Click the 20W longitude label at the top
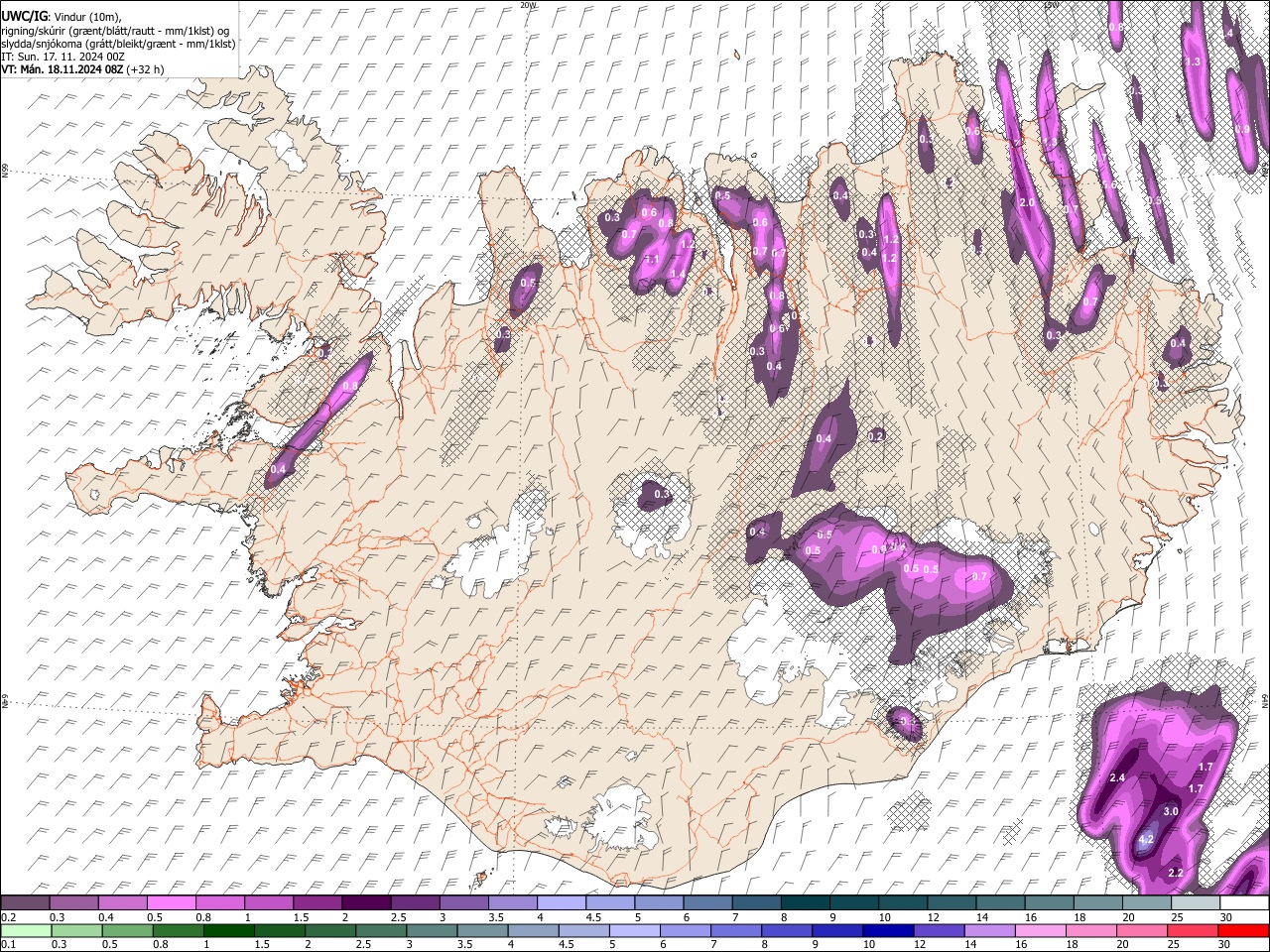The image size is (1270, 952). pyautogui.click(x=528, y=5)
